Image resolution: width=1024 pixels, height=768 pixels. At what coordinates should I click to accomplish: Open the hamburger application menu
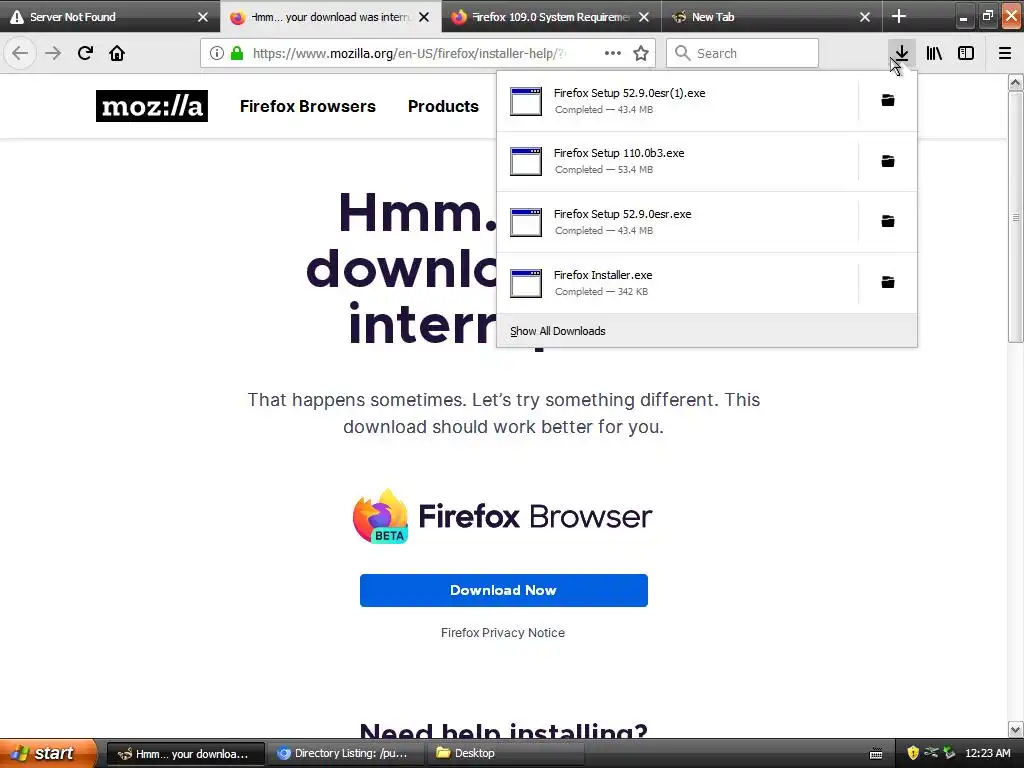1005,53
